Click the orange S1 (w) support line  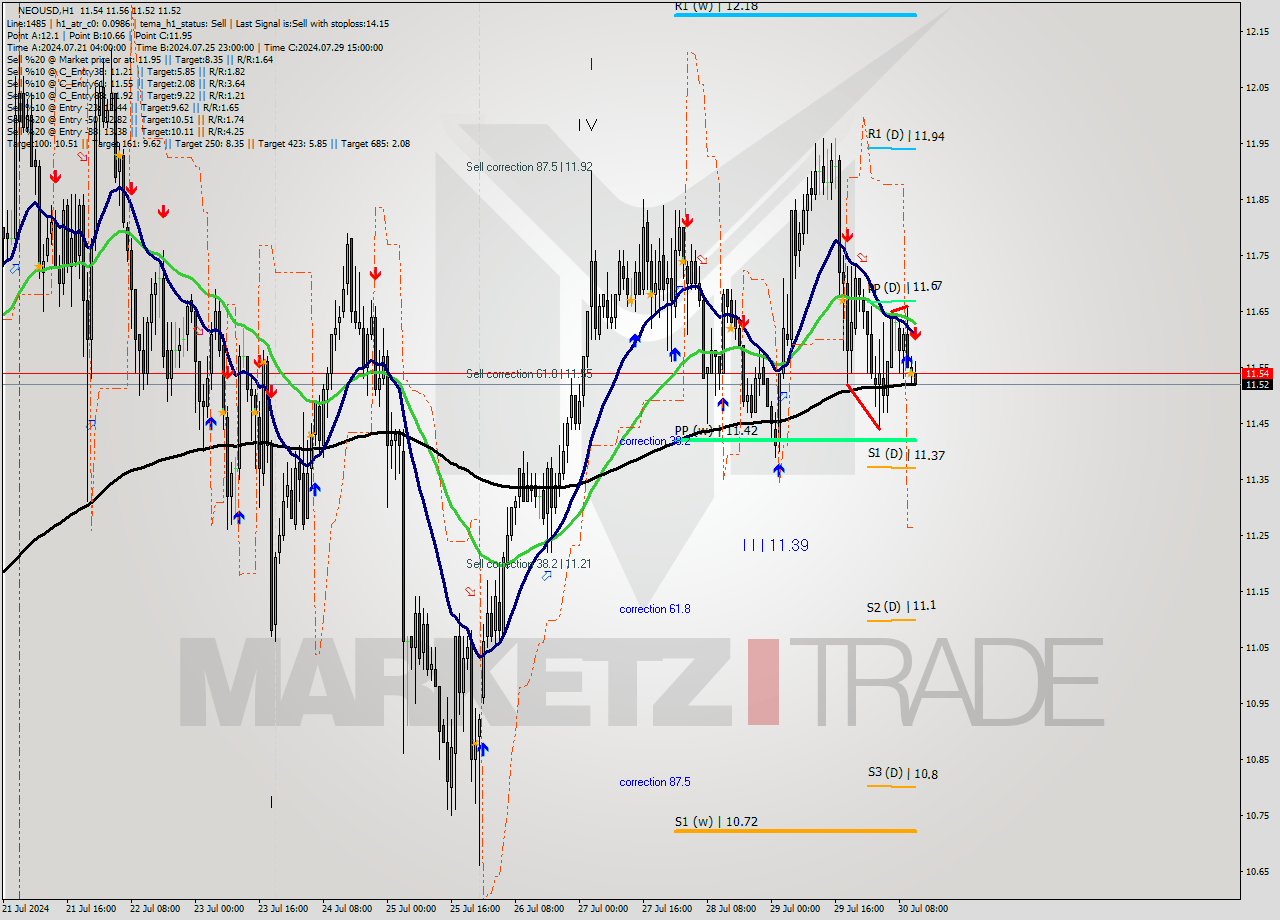[796, 830]
